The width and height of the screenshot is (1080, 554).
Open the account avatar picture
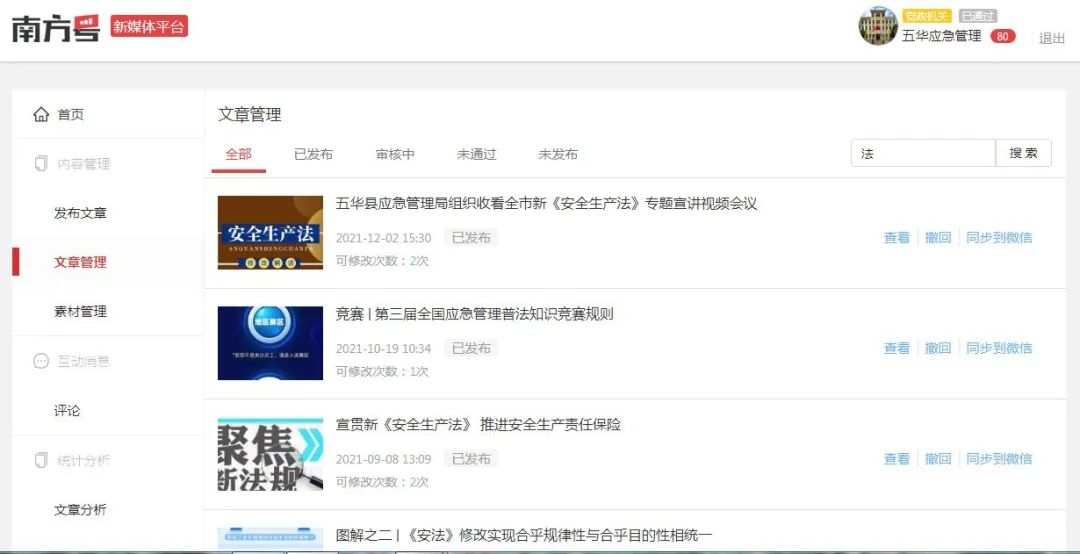pos(878,26)
